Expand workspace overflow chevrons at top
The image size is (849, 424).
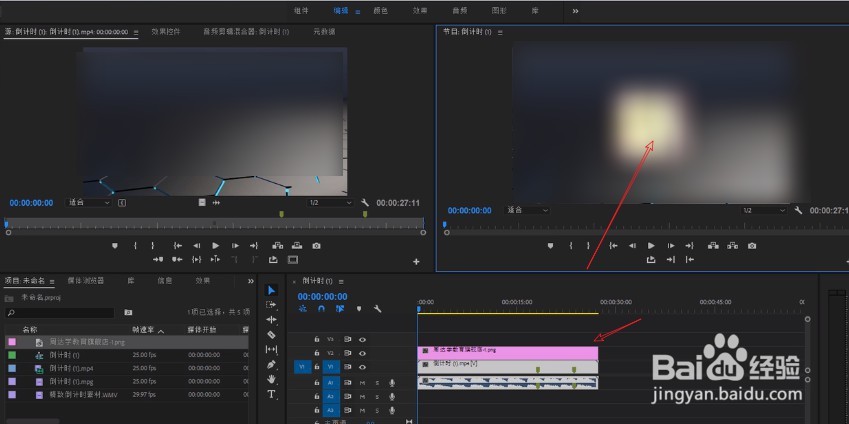click(x=575, y=11)
